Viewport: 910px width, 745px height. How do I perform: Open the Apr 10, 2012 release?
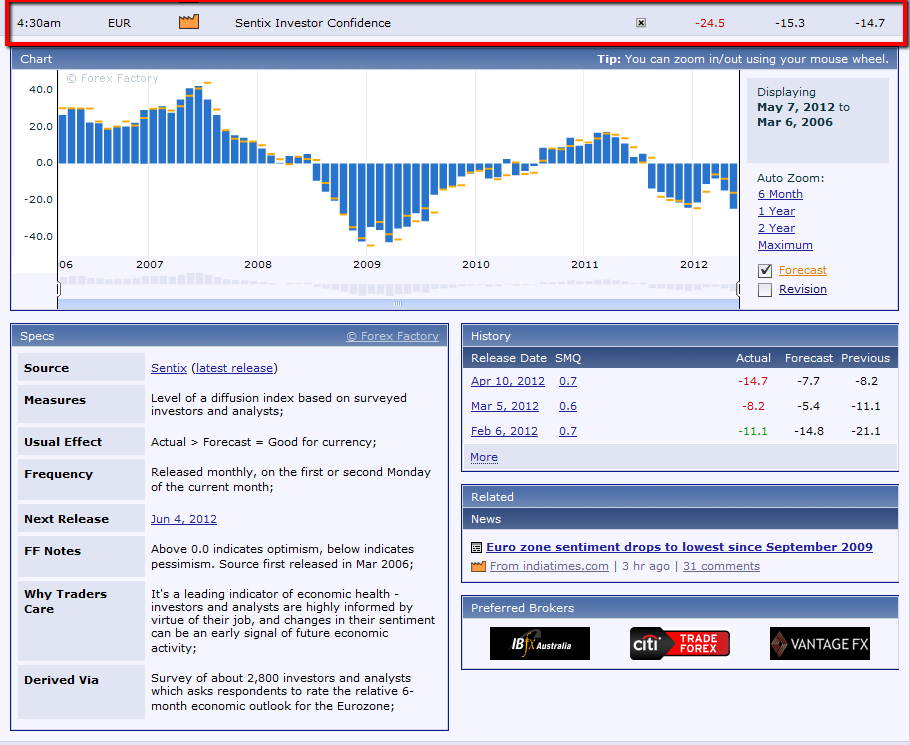tap(508, 381)
